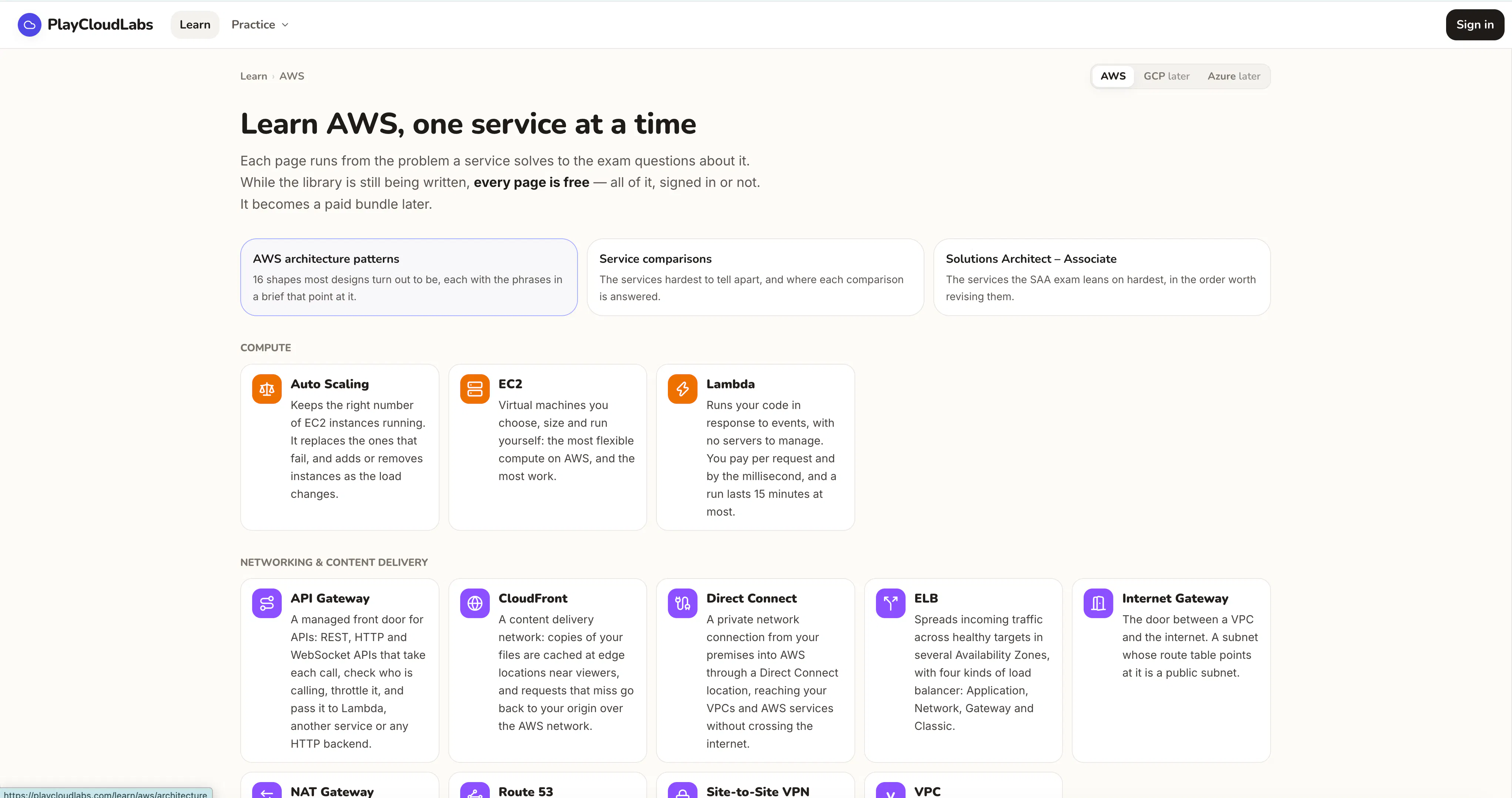Open the Direct Connect title
1512x798 pixels.
tap(751, 598)
